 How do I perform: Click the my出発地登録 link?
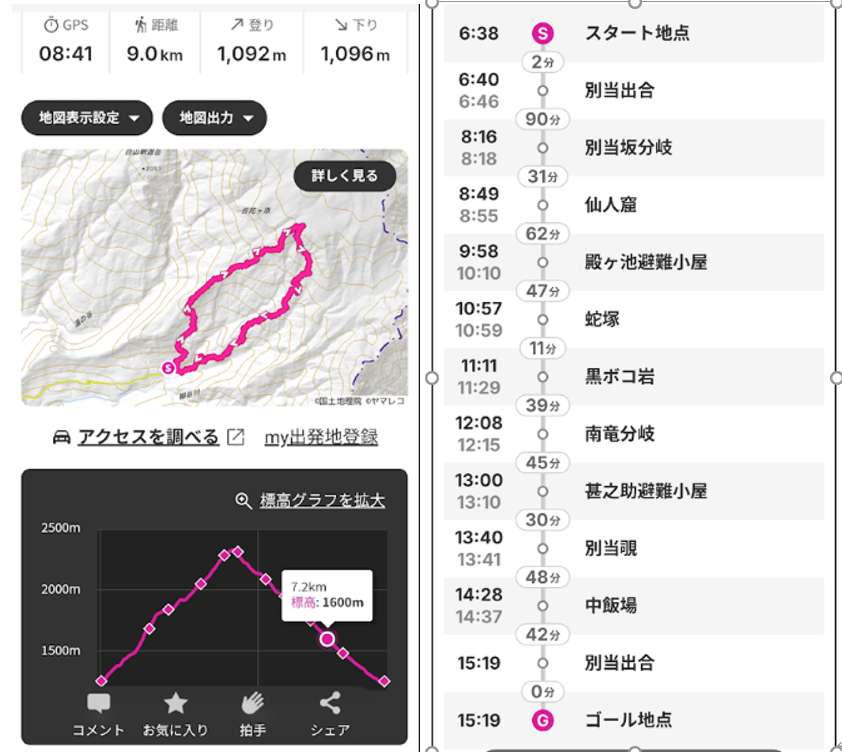click(x=321, y=437)
